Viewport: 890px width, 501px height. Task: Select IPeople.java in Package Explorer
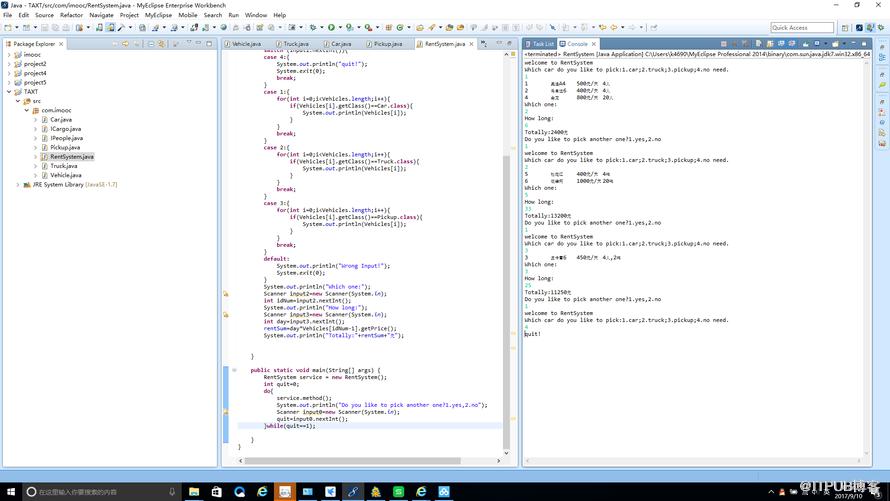pyautogui.click(x=66, y=138)
